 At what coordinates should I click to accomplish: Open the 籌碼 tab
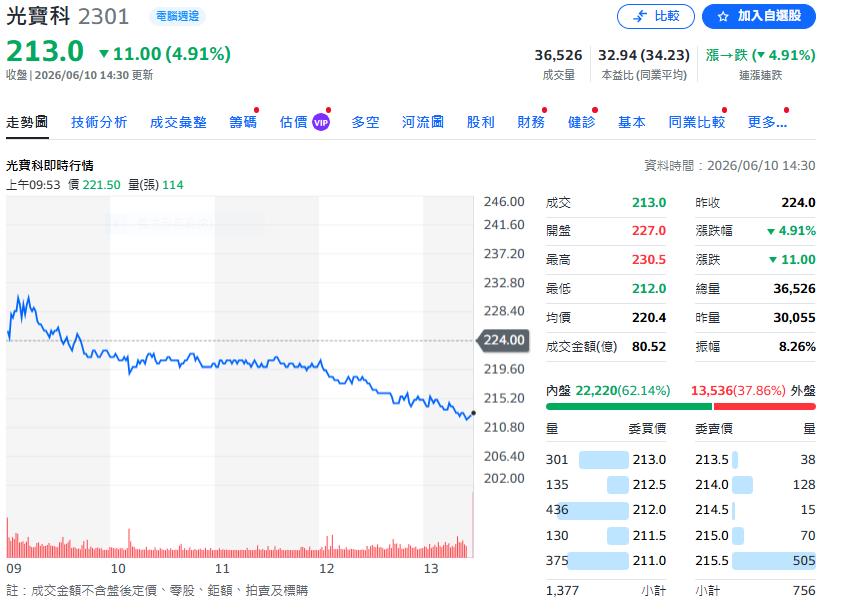[x=243, y=122]
